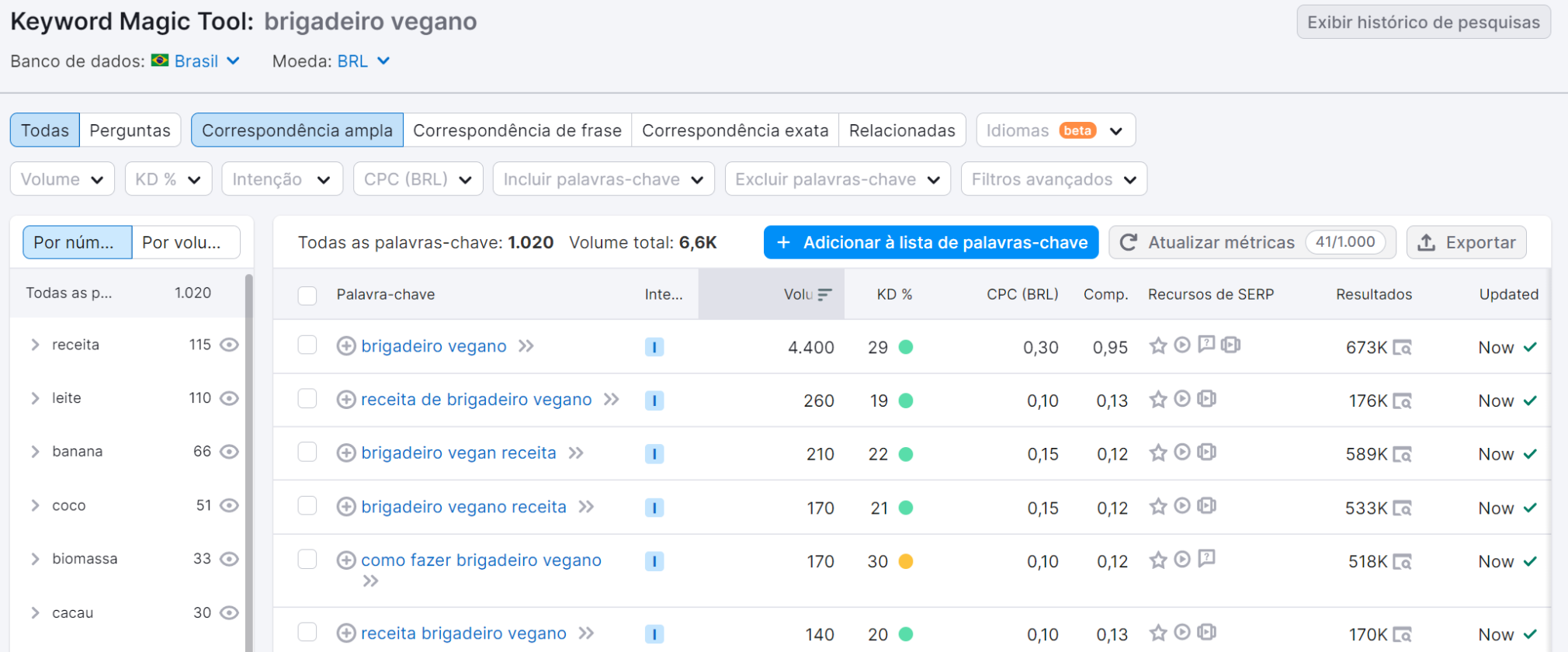The image size is (1568, 652).
Task: Click the star SERP feature icon for brigadeiro vegano
Action: point(1158,345)
